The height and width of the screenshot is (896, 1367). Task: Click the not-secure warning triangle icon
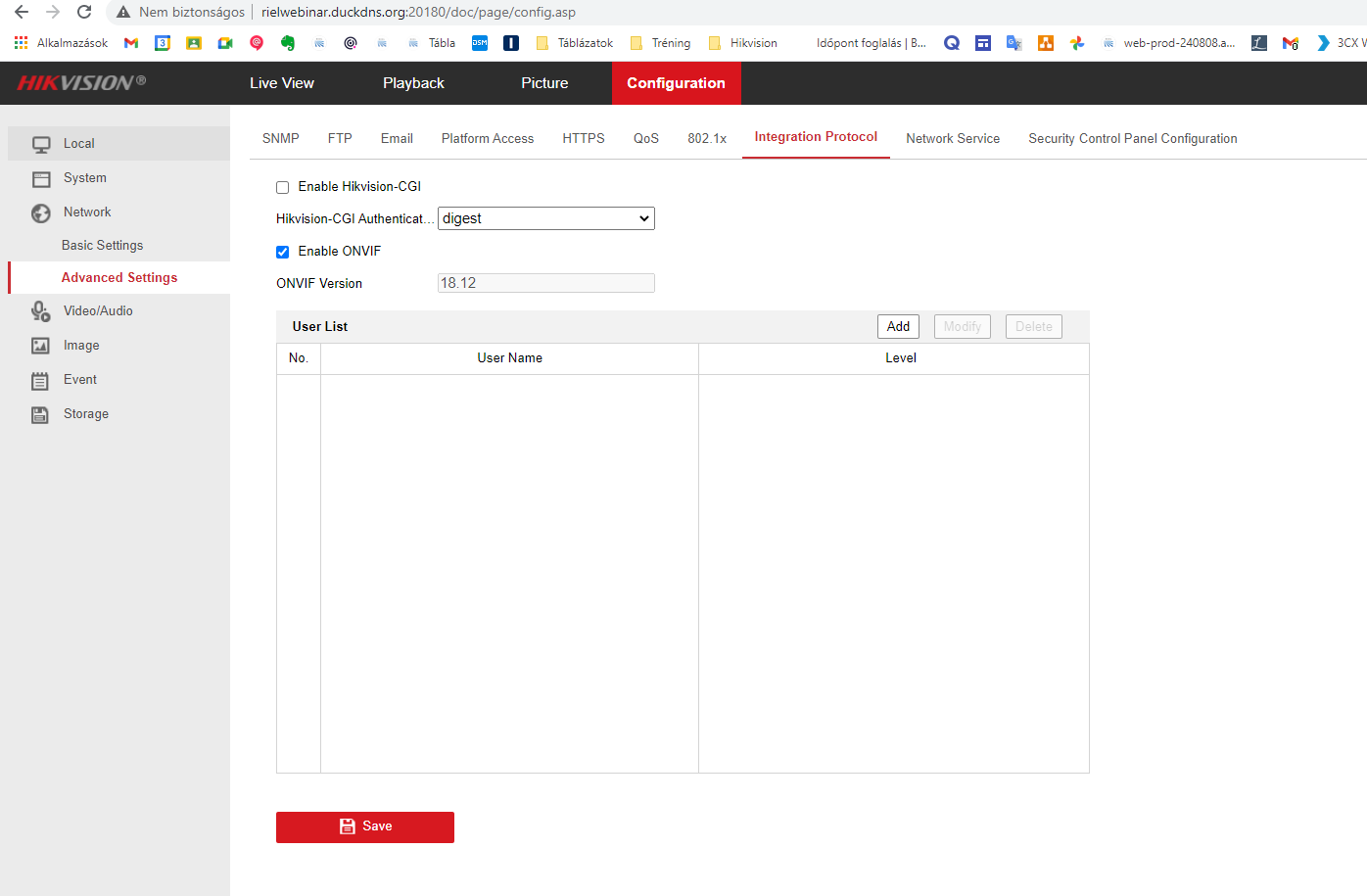123,12
